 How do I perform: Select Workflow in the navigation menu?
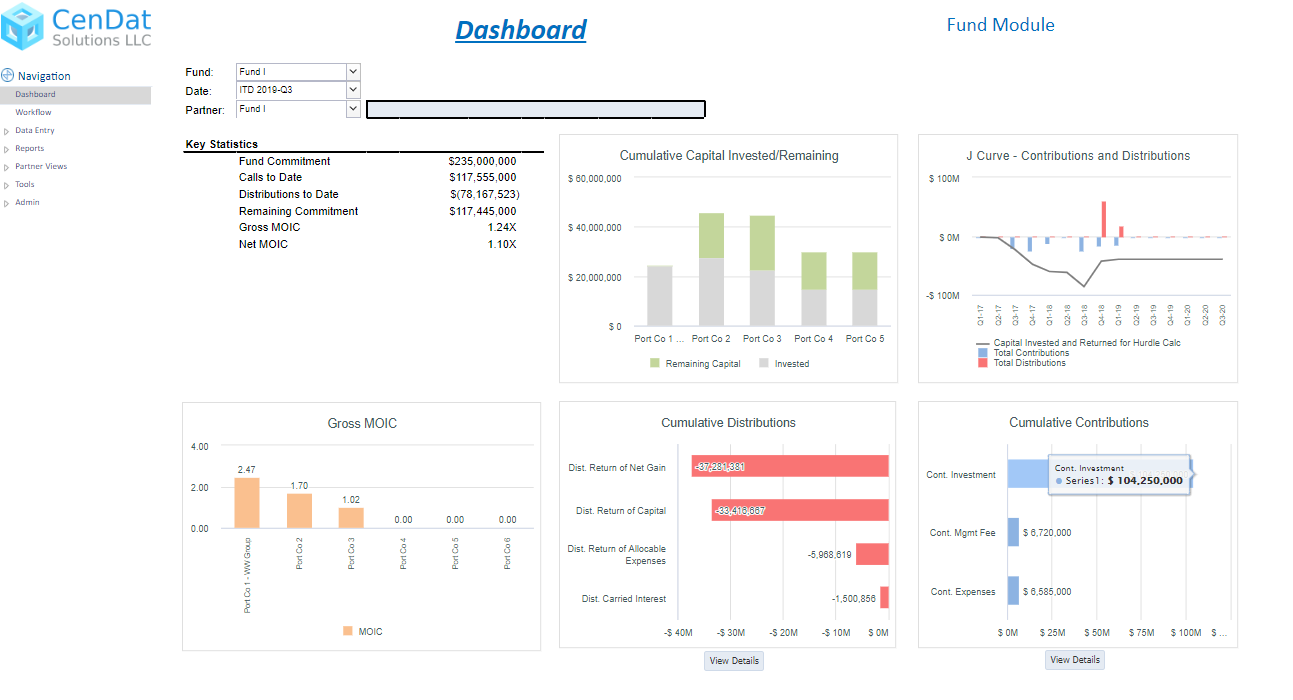click(33, 113)
